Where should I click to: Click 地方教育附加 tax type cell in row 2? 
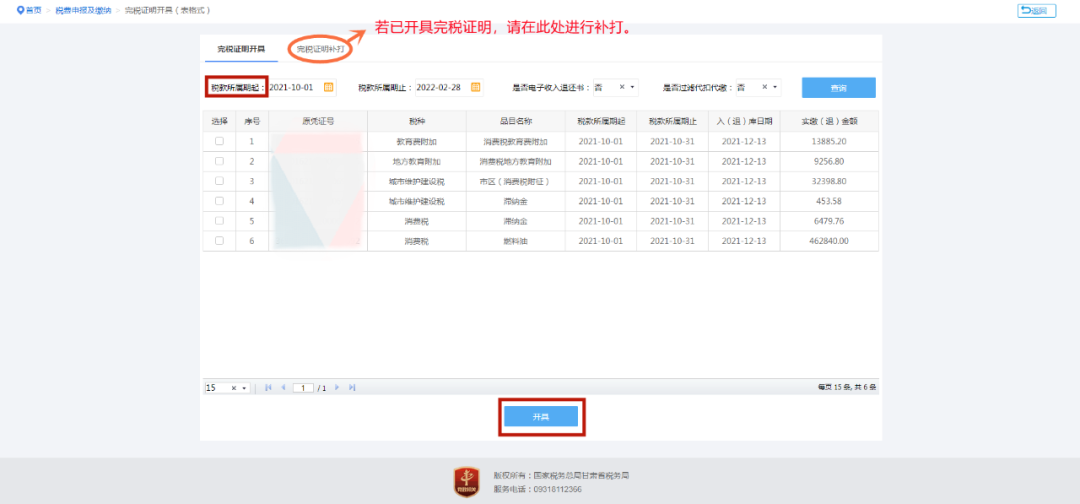tap(417, 161)
